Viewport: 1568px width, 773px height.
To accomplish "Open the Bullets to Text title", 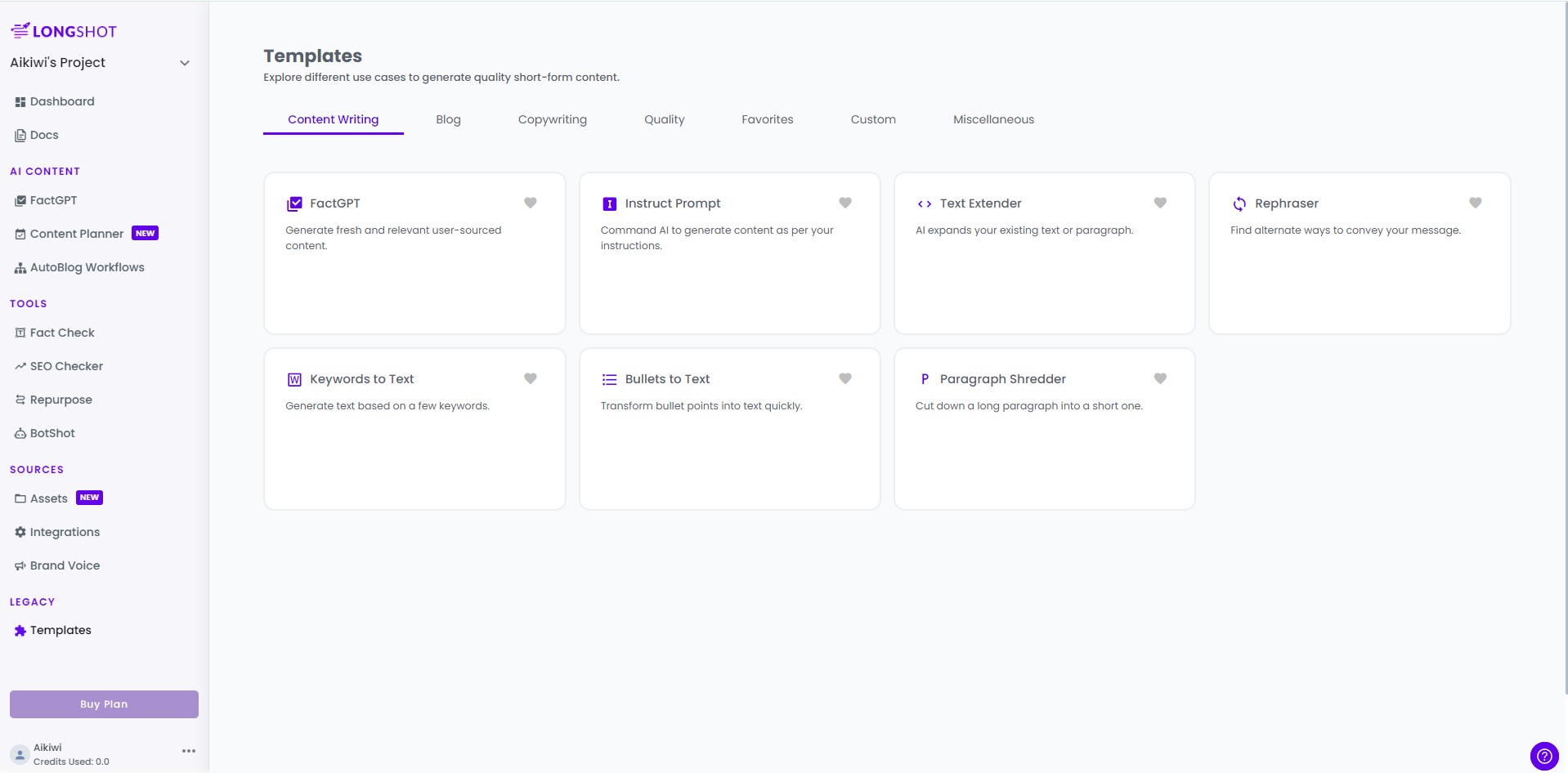I will [x=667, y=379].
